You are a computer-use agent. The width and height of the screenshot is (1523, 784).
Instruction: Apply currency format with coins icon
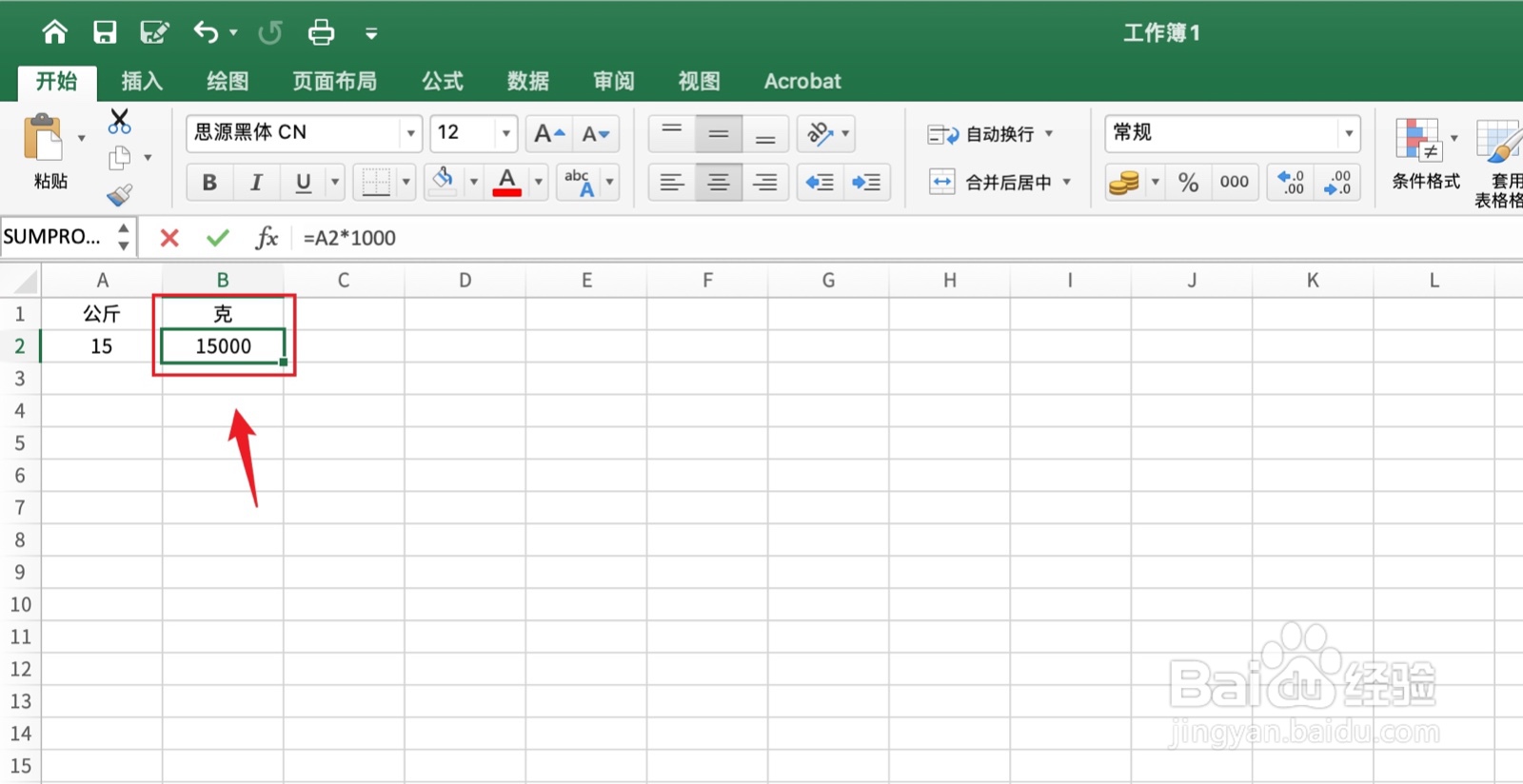1124,182
